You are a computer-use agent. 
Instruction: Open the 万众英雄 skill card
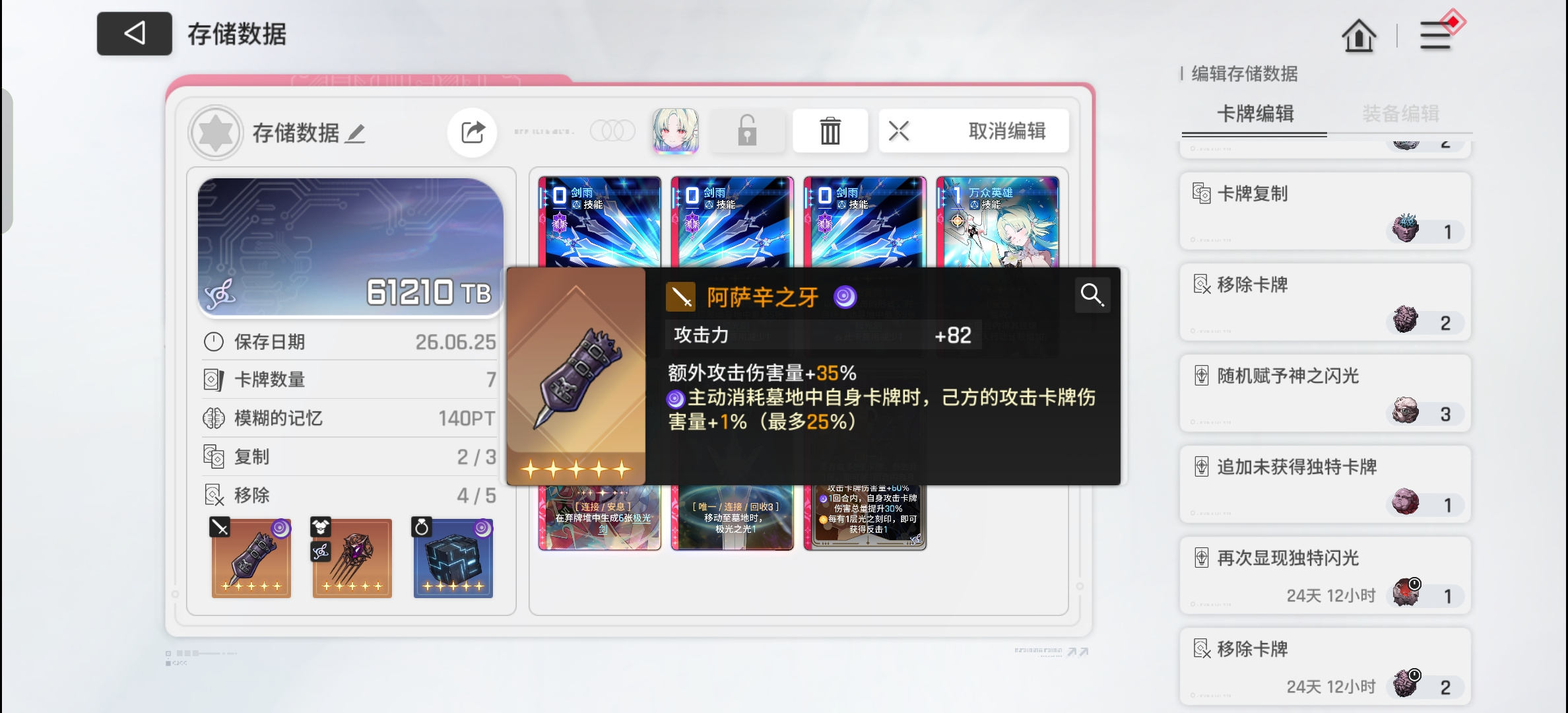click(998, 222)
